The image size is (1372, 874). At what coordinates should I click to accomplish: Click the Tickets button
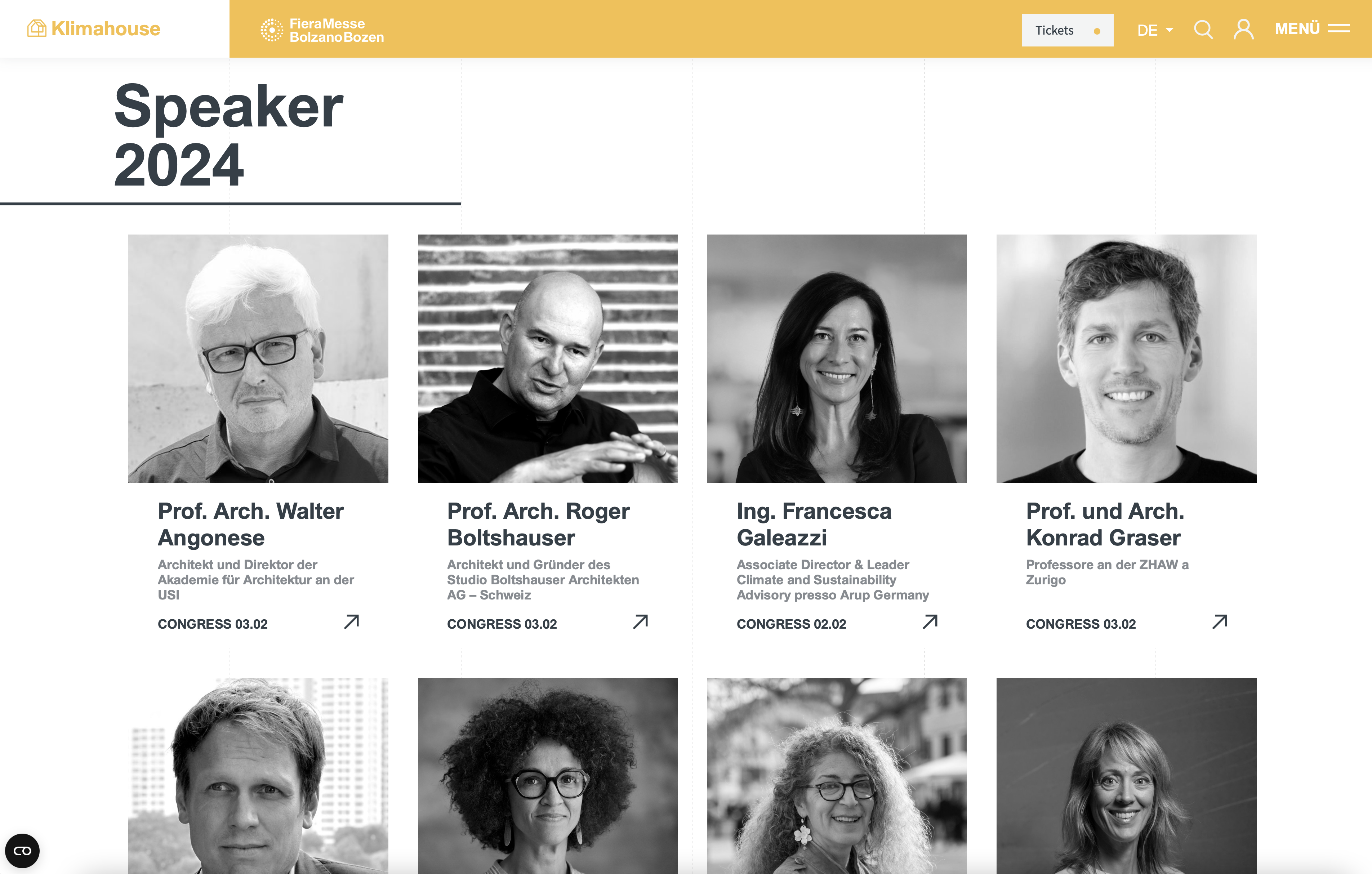tap(1067, 30)
